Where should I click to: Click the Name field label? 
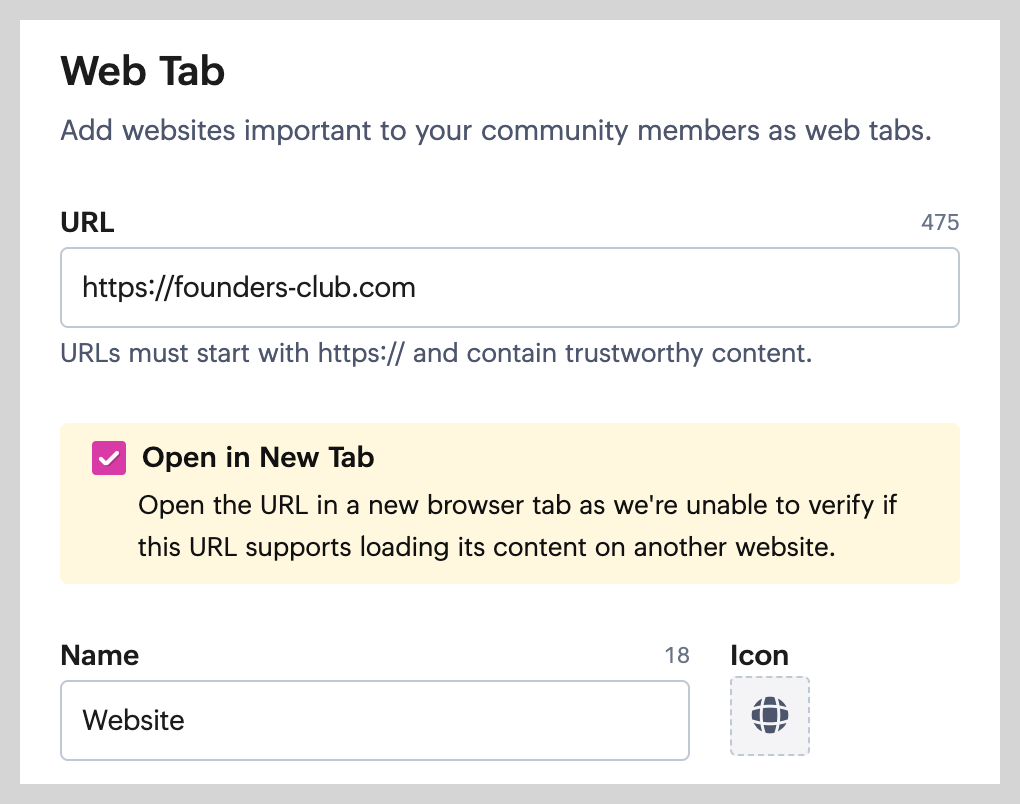point(100,655)
